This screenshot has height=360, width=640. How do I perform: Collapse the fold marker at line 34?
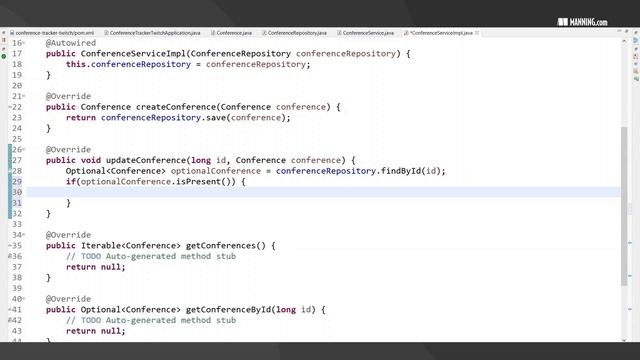(x=24, y=235)
